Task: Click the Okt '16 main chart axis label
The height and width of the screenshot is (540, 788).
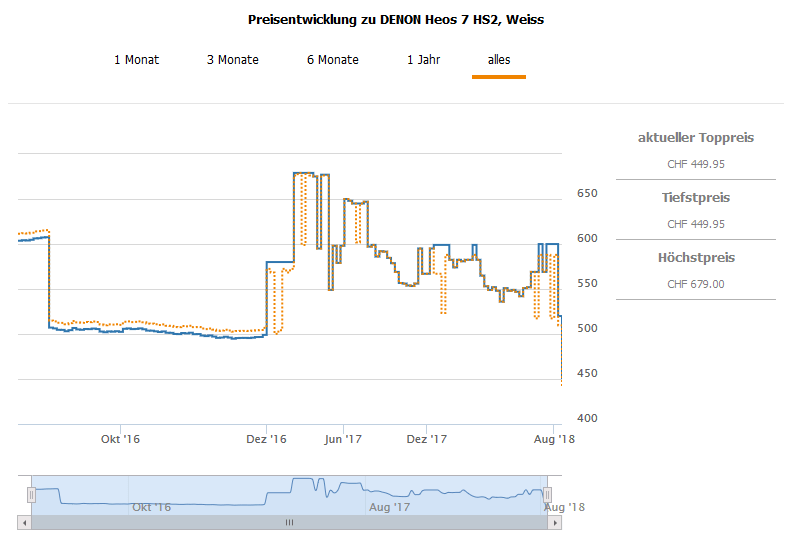Action: (119, 438)
